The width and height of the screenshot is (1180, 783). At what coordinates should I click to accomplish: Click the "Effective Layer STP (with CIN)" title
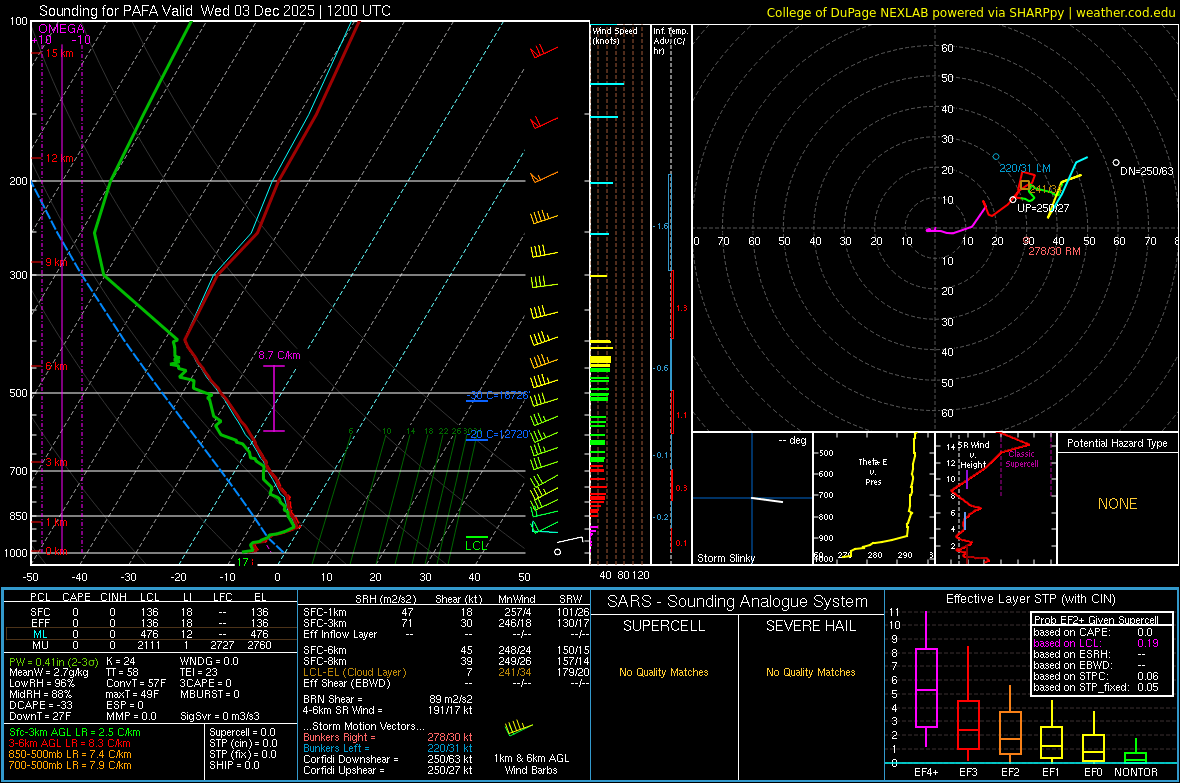(1030, 599)
